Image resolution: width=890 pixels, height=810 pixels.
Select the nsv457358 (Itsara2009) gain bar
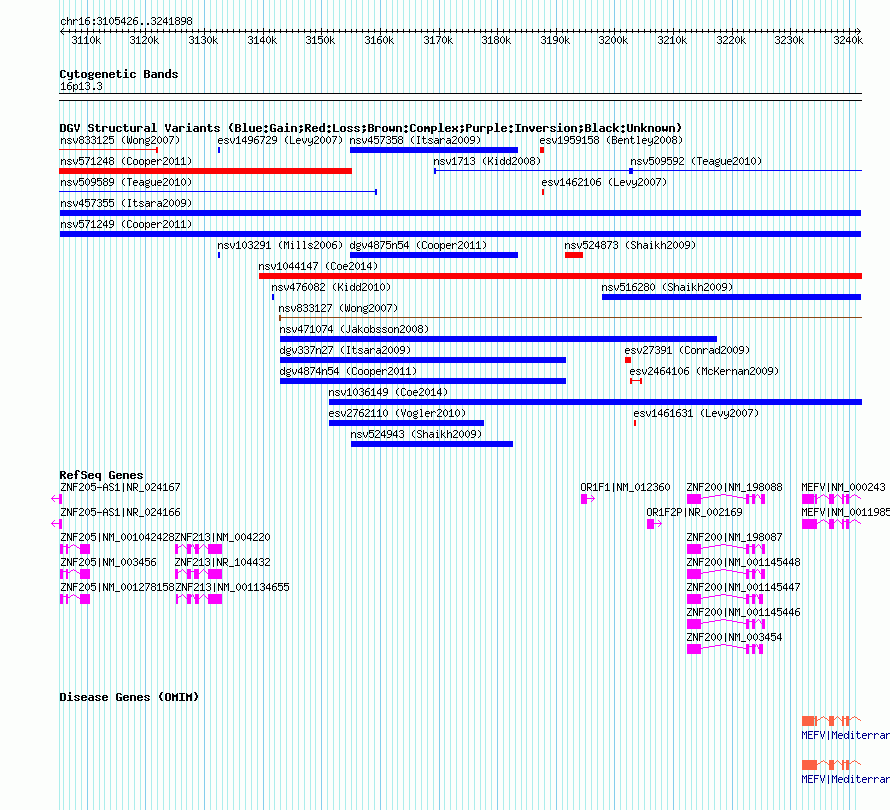click(434, 150)
